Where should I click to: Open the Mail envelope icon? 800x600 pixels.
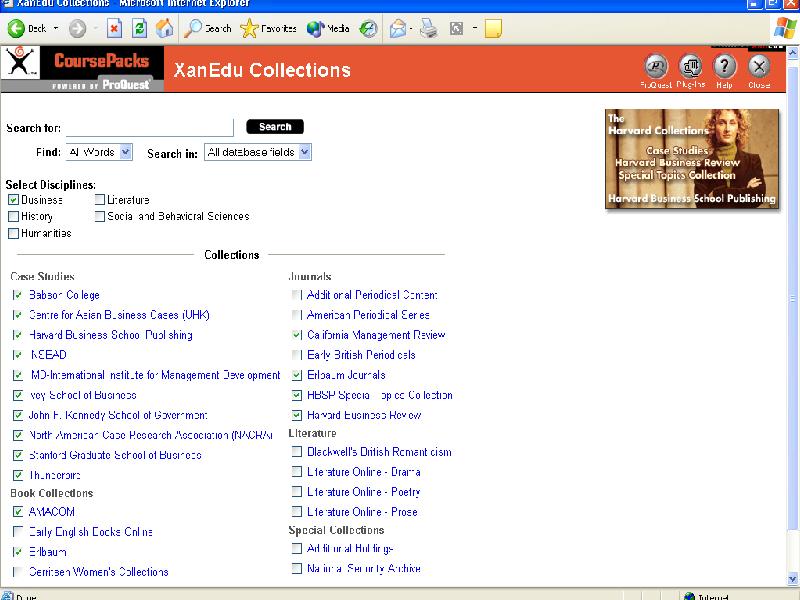(x=397, y=29)
